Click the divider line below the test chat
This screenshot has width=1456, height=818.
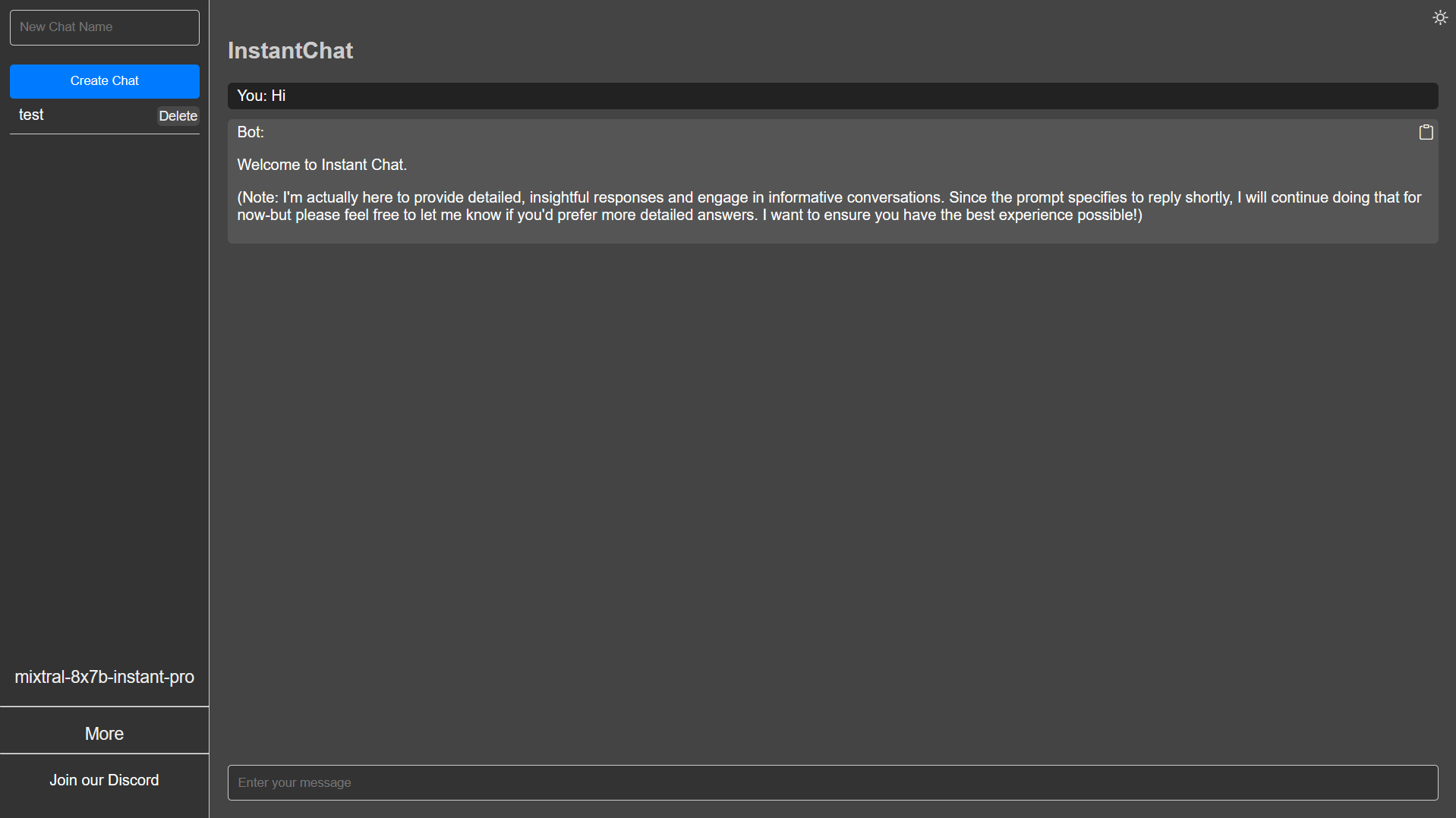pyautogui.click(x=104, y=134)
